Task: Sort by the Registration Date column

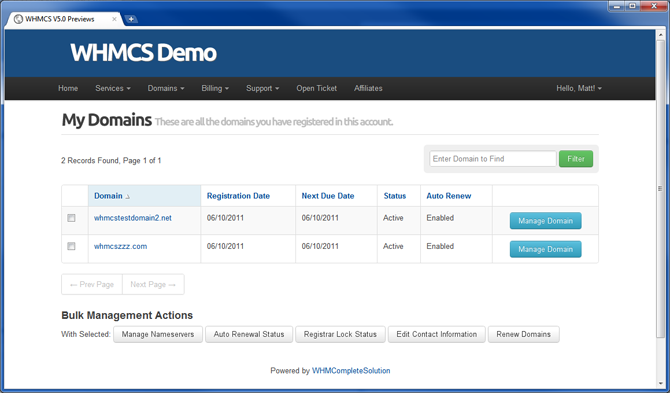Action: 238,196
